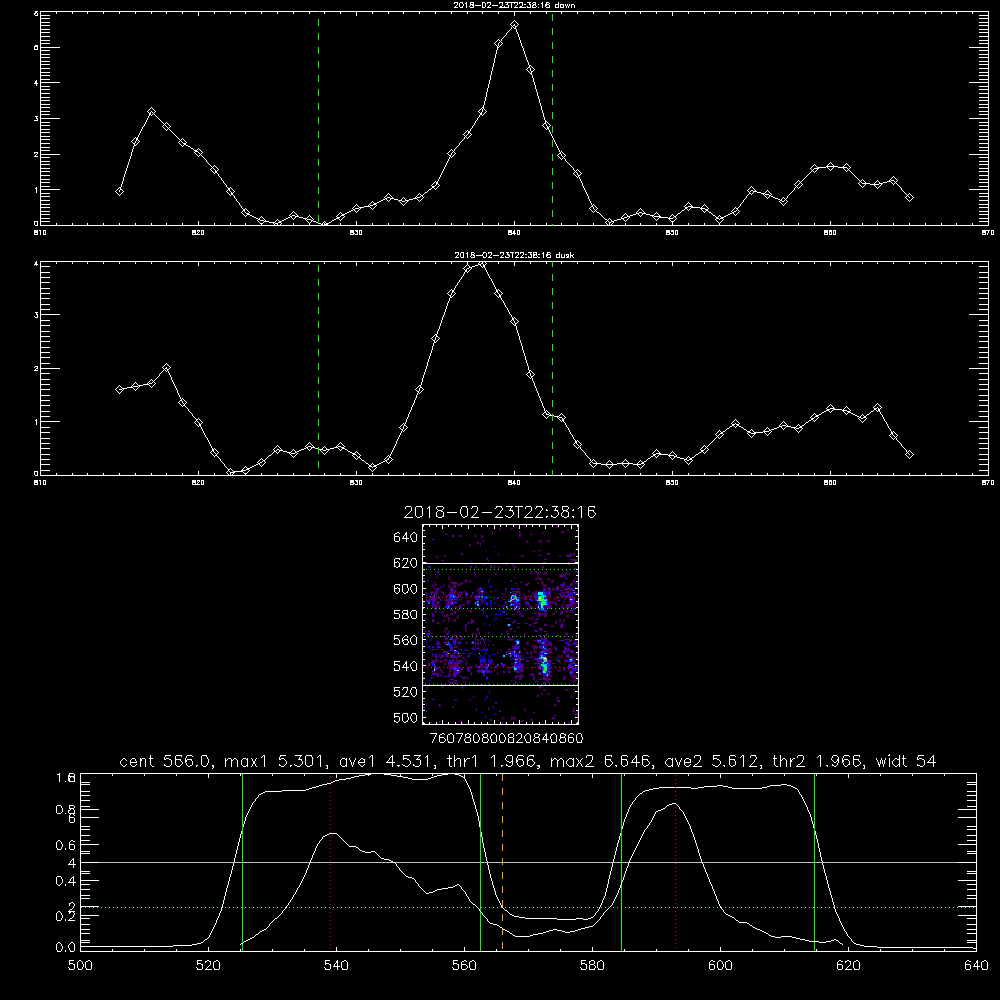Click right green dashed line in dusk plot
1000x1000 pixels.
[552, 368]
